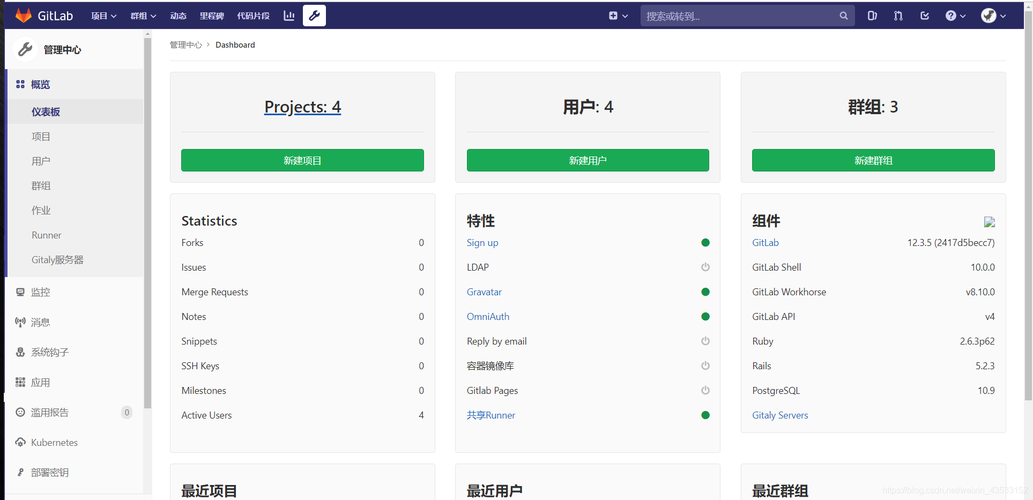Click the green status dot for Gravatar
The width and height of the screenshot is (1033, 500).
click(706, 292)
